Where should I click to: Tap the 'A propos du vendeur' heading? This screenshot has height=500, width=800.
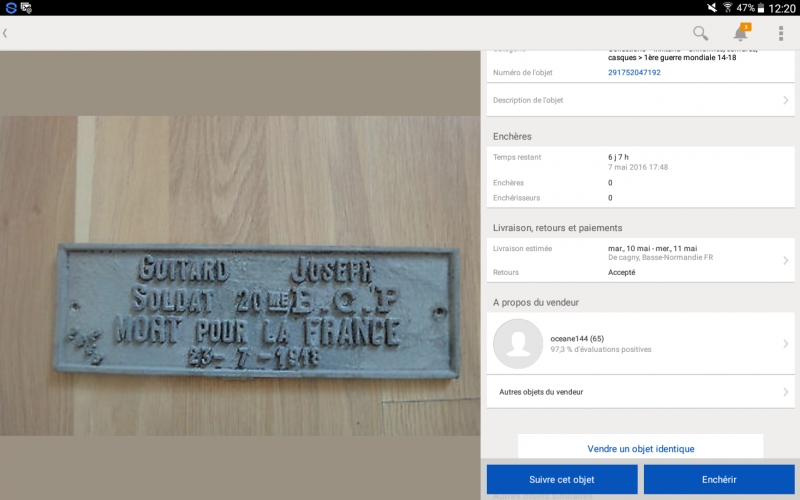click(536, 303)
